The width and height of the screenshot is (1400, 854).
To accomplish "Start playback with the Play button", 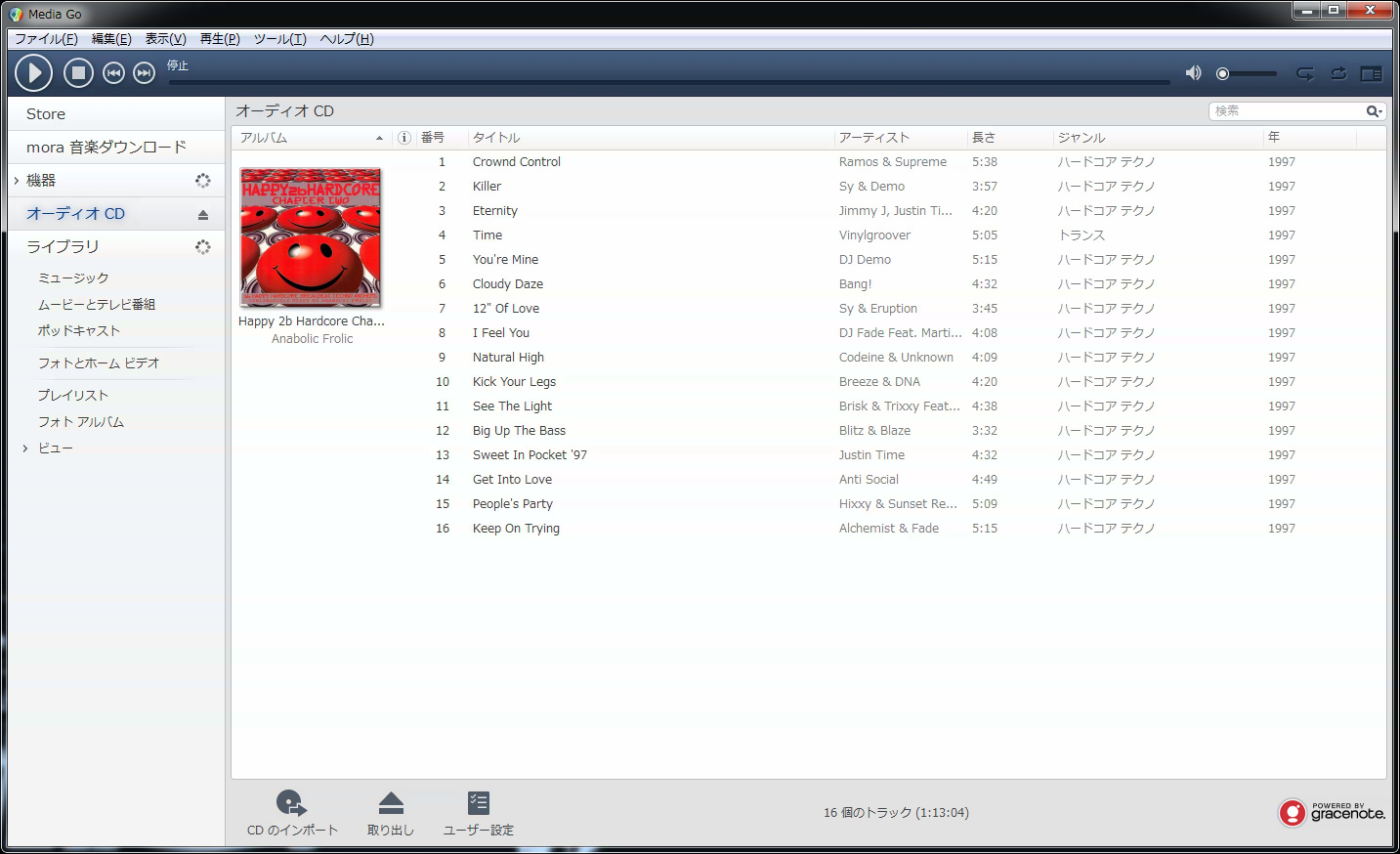I will click(33, 72).
